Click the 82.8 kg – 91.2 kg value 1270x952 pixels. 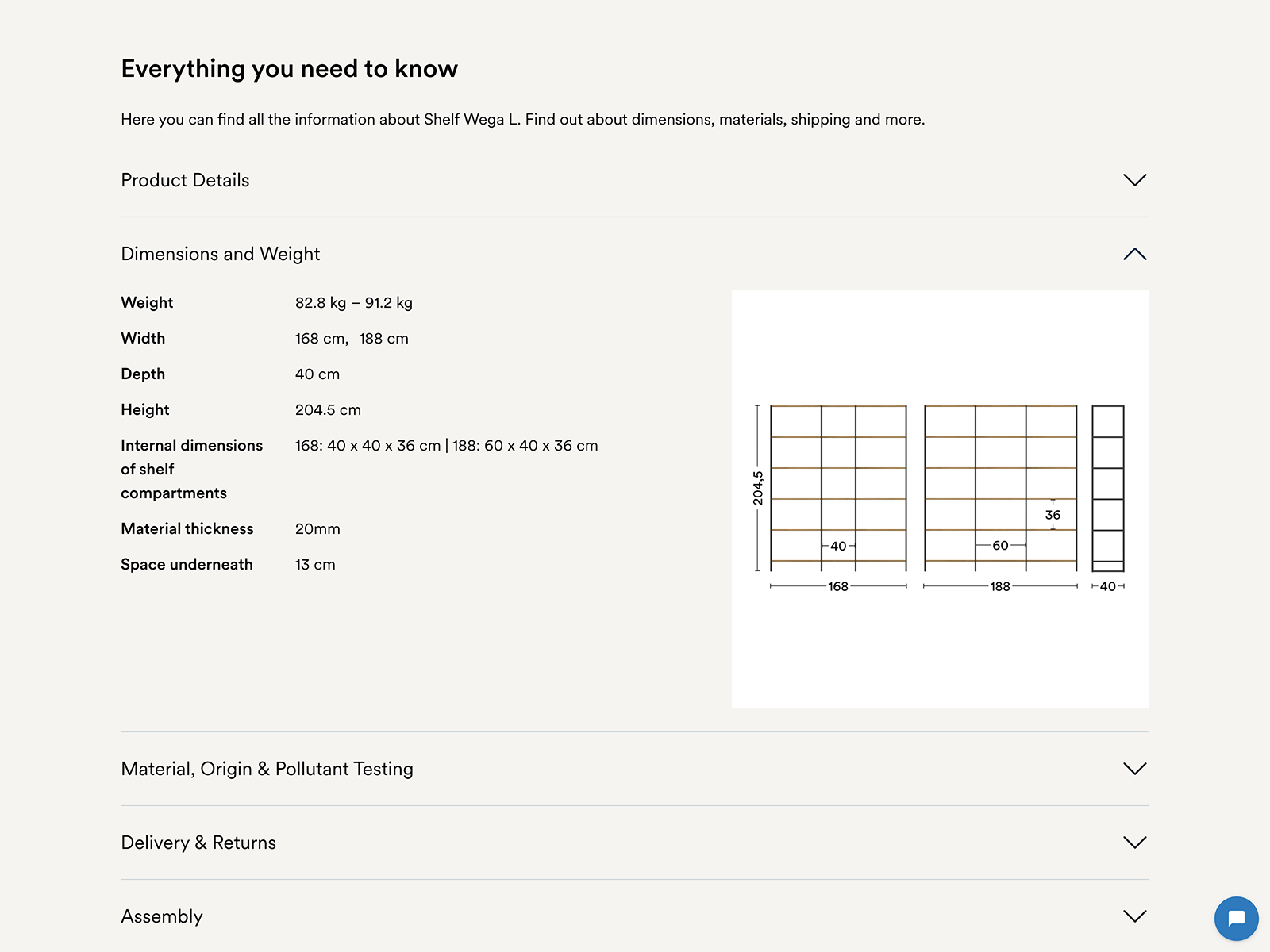pos(353,302)
